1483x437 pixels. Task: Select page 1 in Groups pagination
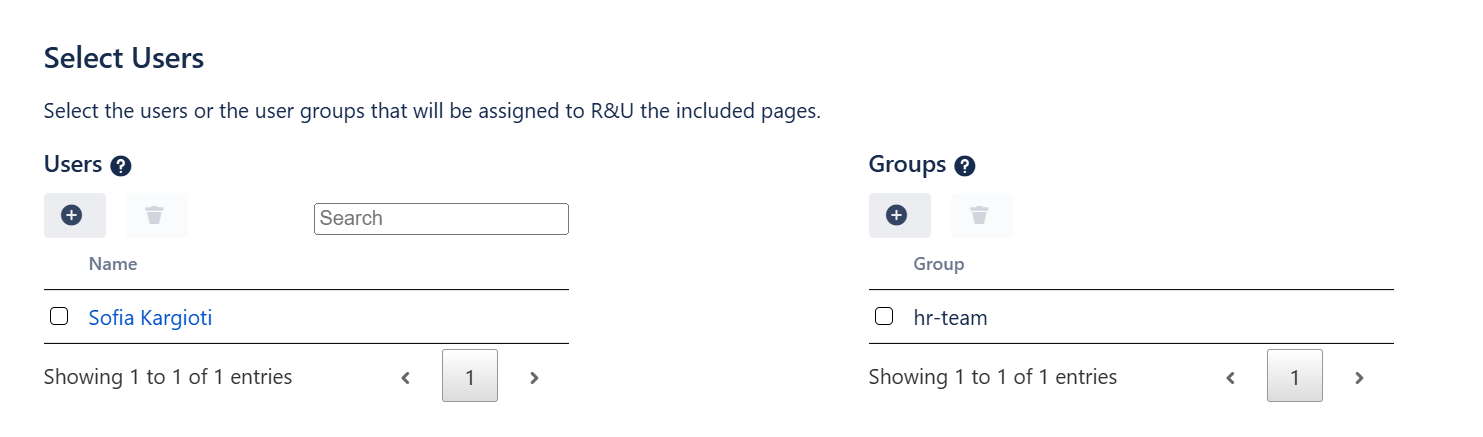[x=1294, y=377]
